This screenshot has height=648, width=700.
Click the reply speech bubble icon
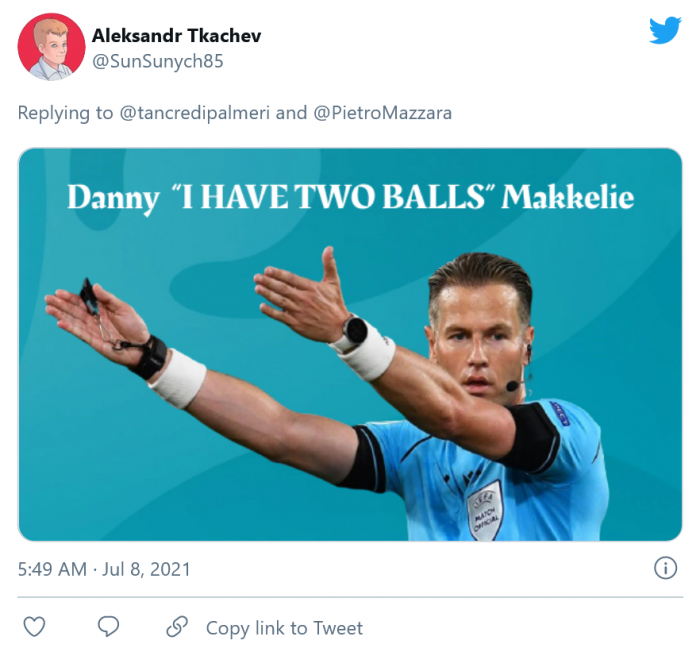[x=108, y=627]
